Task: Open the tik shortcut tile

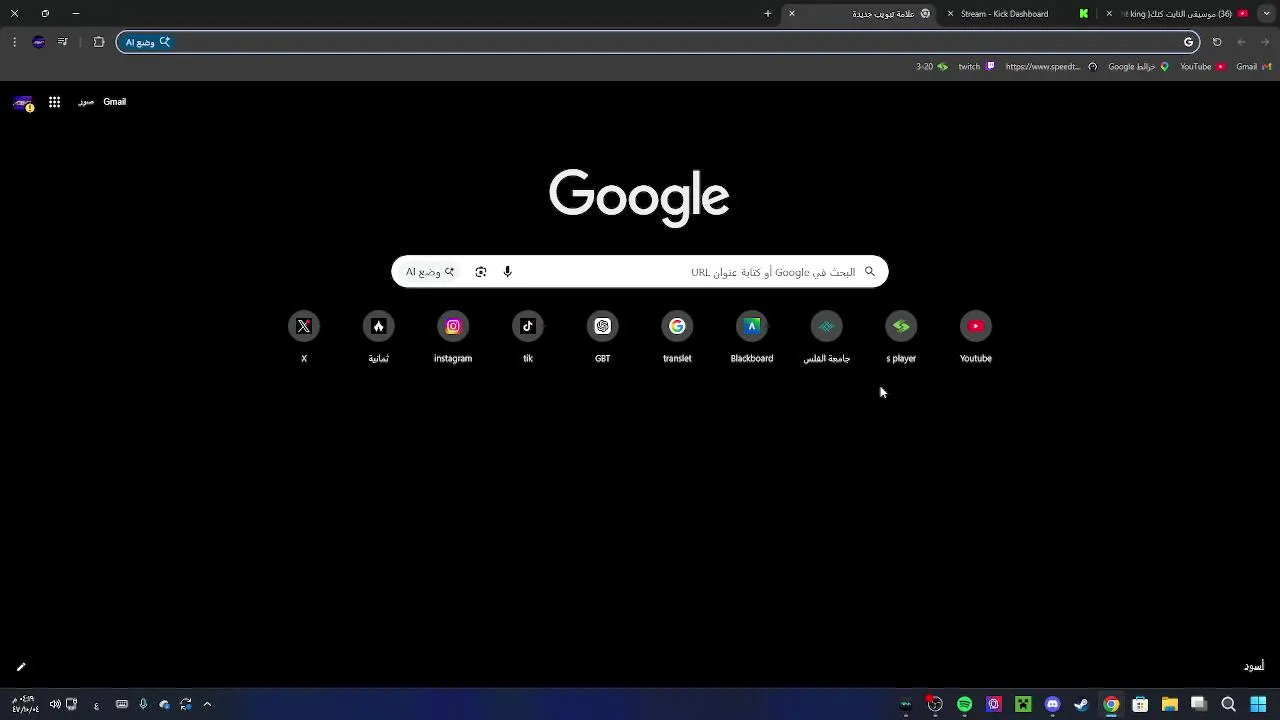Action: [528, 338]
